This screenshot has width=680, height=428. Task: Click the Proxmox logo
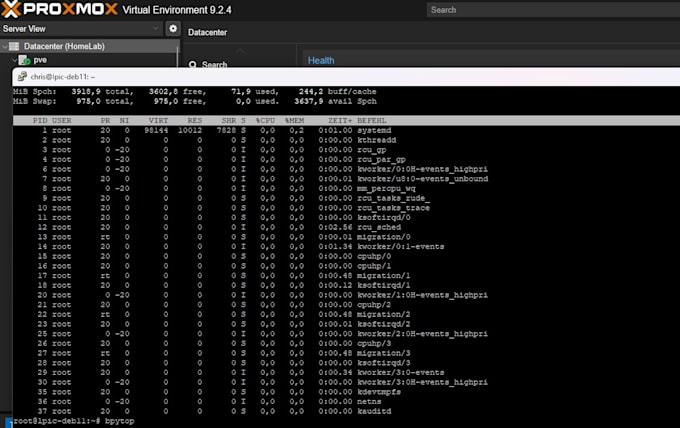(59, 9)
